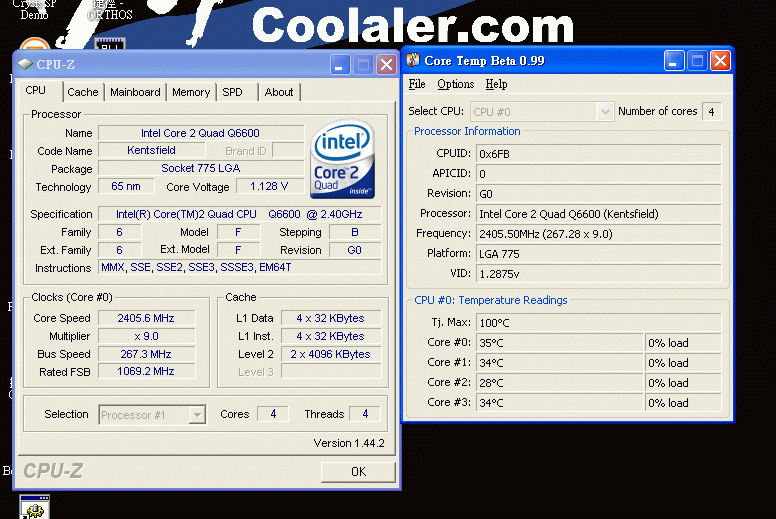This screenshot has width=776, height=519.
Task: Click the Core #3 load value
Action: click(x=683, y=403)
